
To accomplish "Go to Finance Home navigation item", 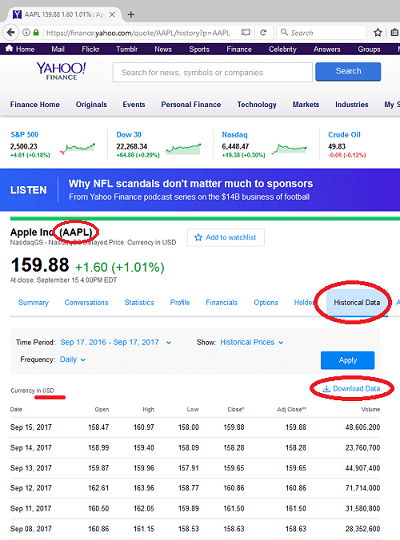I will [x=35, y=104].
